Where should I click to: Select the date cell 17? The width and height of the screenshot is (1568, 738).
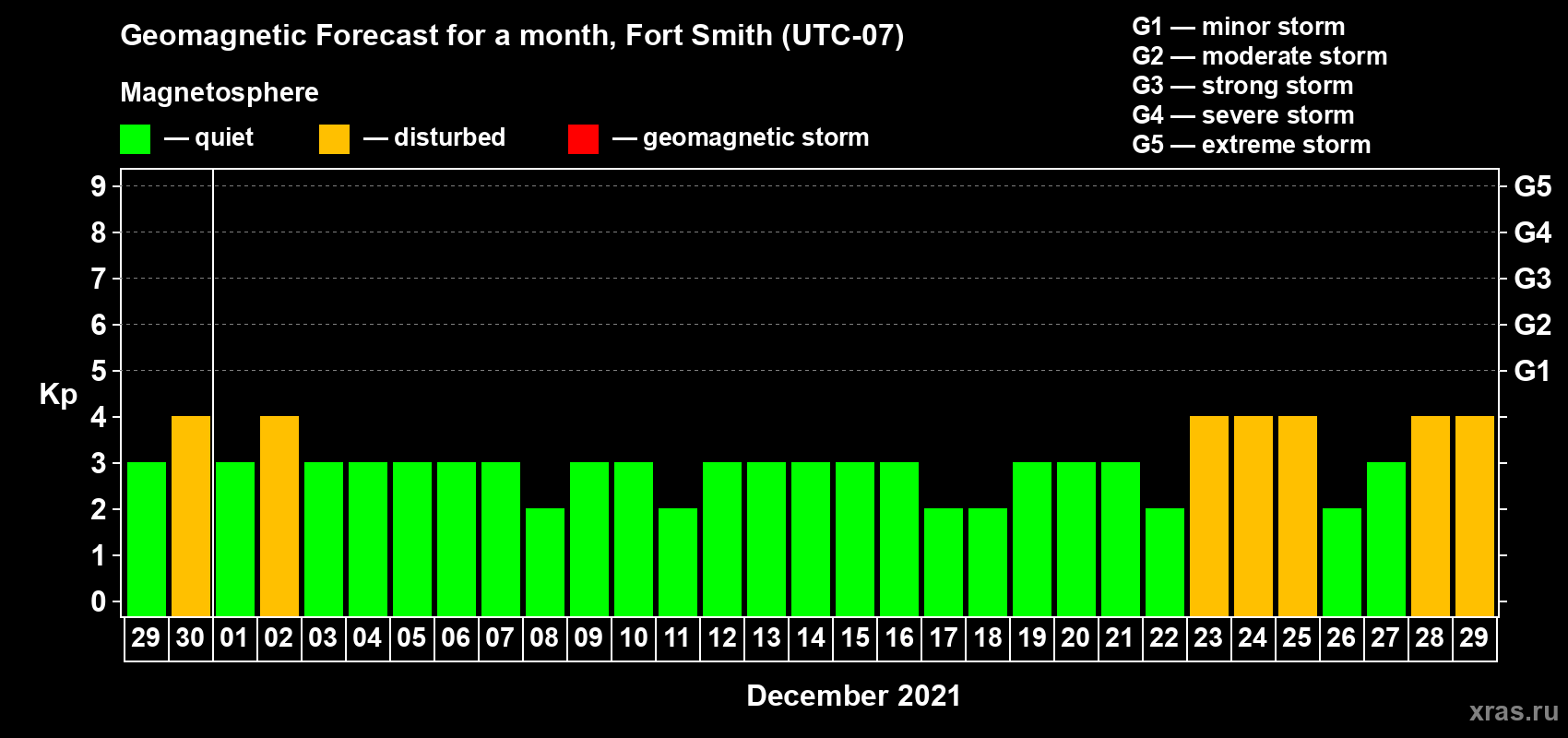(x=943, y=638)
